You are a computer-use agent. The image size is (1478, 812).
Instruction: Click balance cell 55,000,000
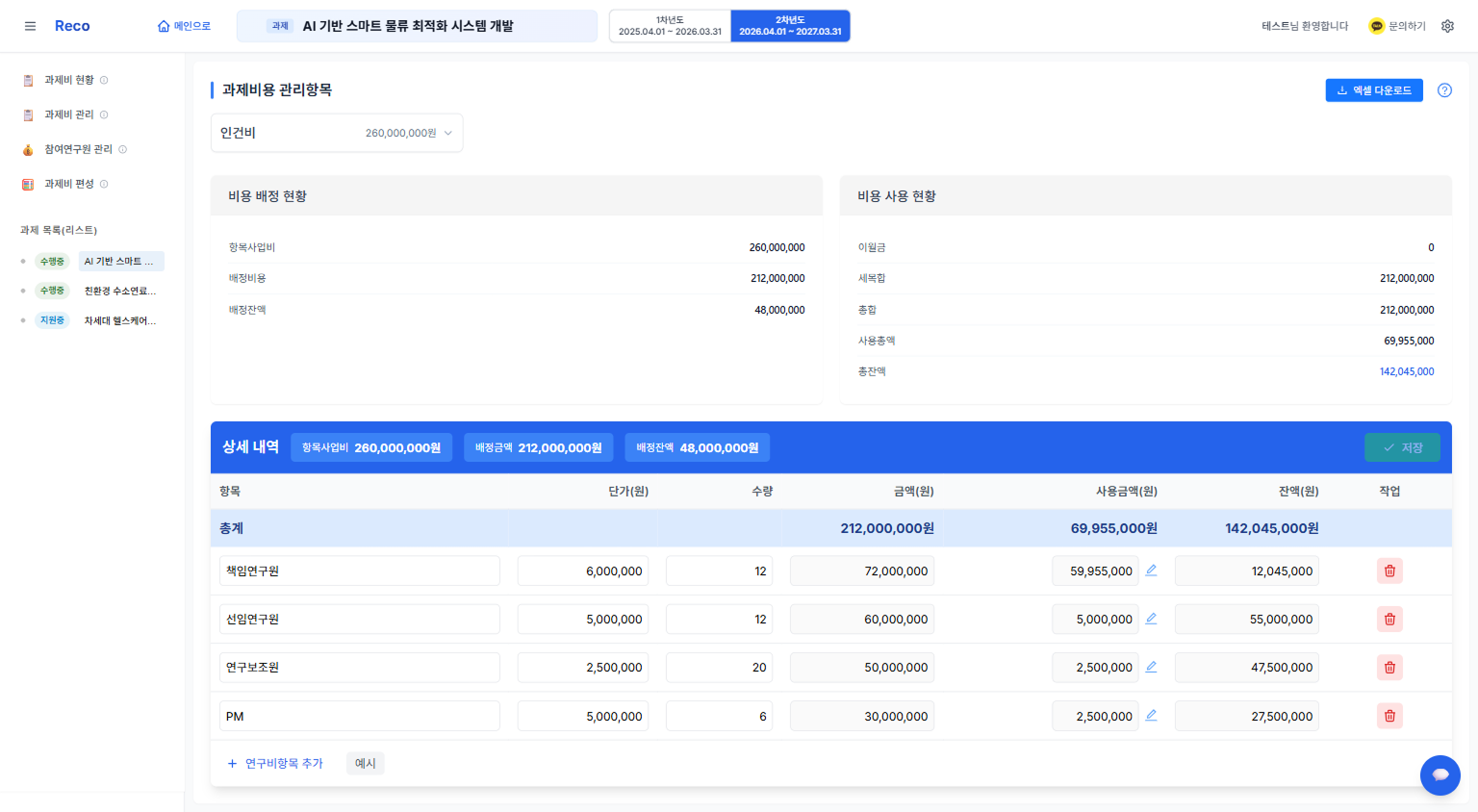[1247, 619]
